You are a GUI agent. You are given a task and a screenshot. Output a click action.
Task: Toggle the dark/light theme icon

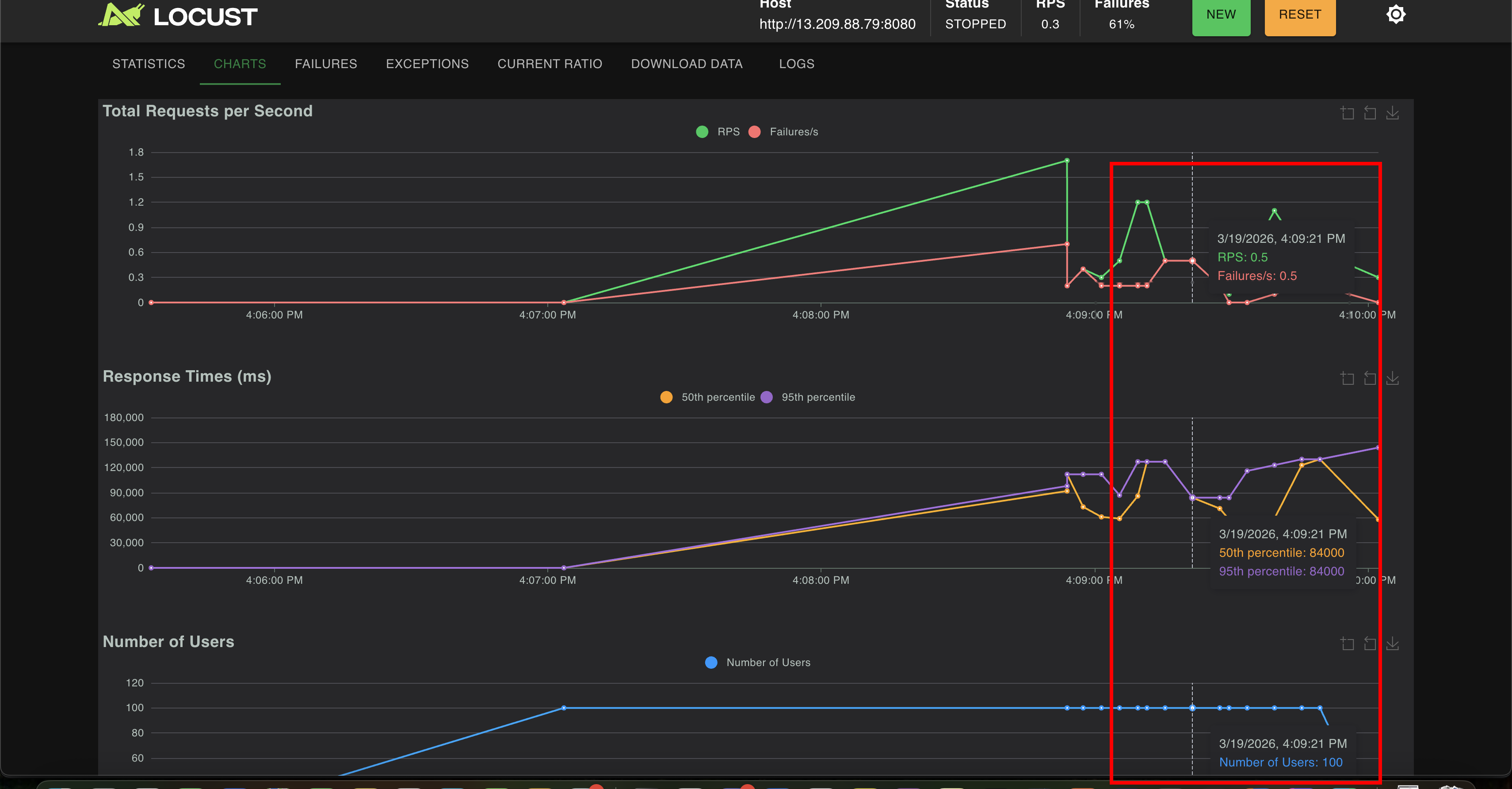coord(1396,14)
